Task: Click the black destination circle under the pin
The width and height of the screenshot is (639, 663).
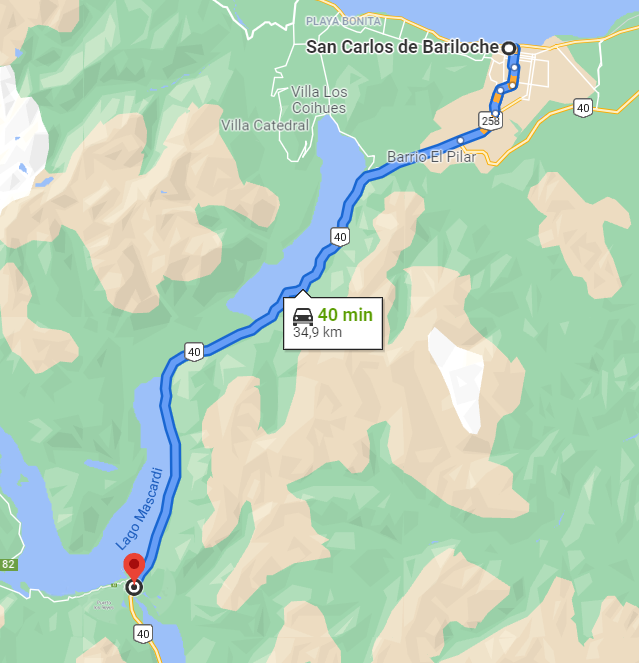Action: click(x=134, y=587)
